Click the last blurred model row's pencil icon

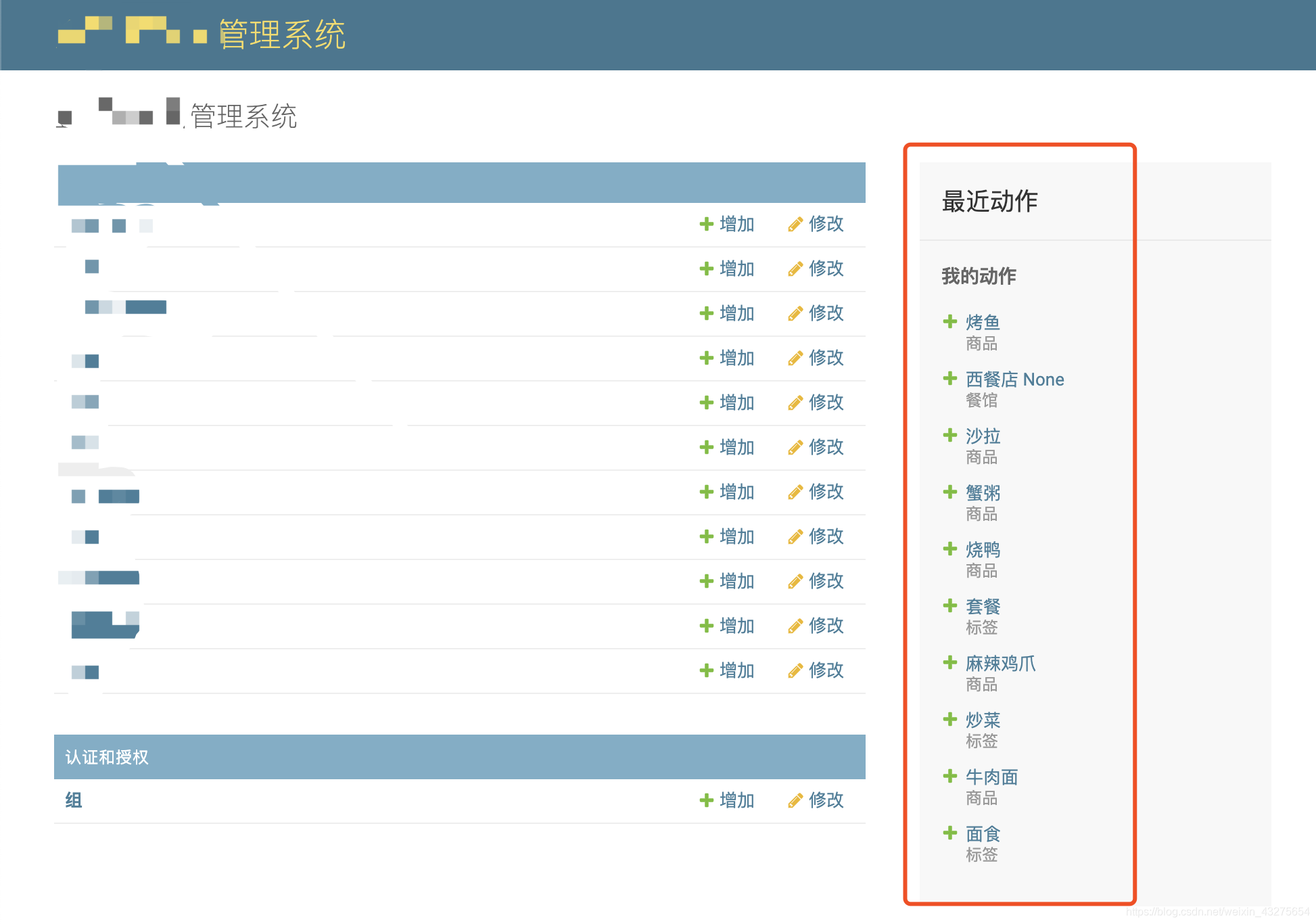click(795, 671)
